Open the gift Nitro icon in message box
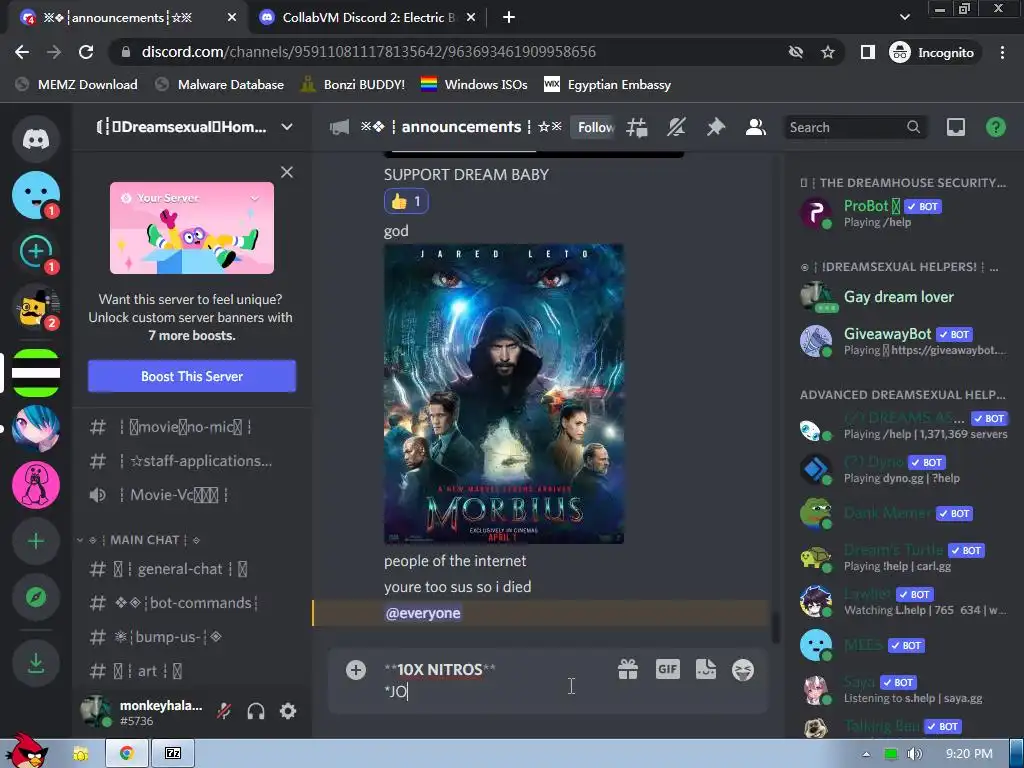Image resolution: width=1024 pixels, height=768 pixels. [628, 669]
